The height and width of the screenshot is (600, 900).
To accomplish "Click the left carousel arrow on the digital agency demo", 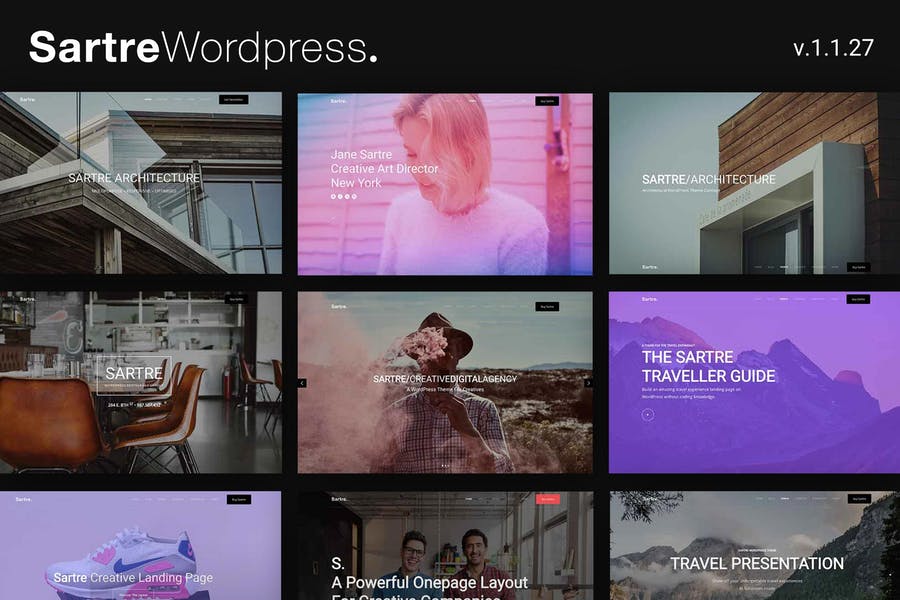I will 303,382.
